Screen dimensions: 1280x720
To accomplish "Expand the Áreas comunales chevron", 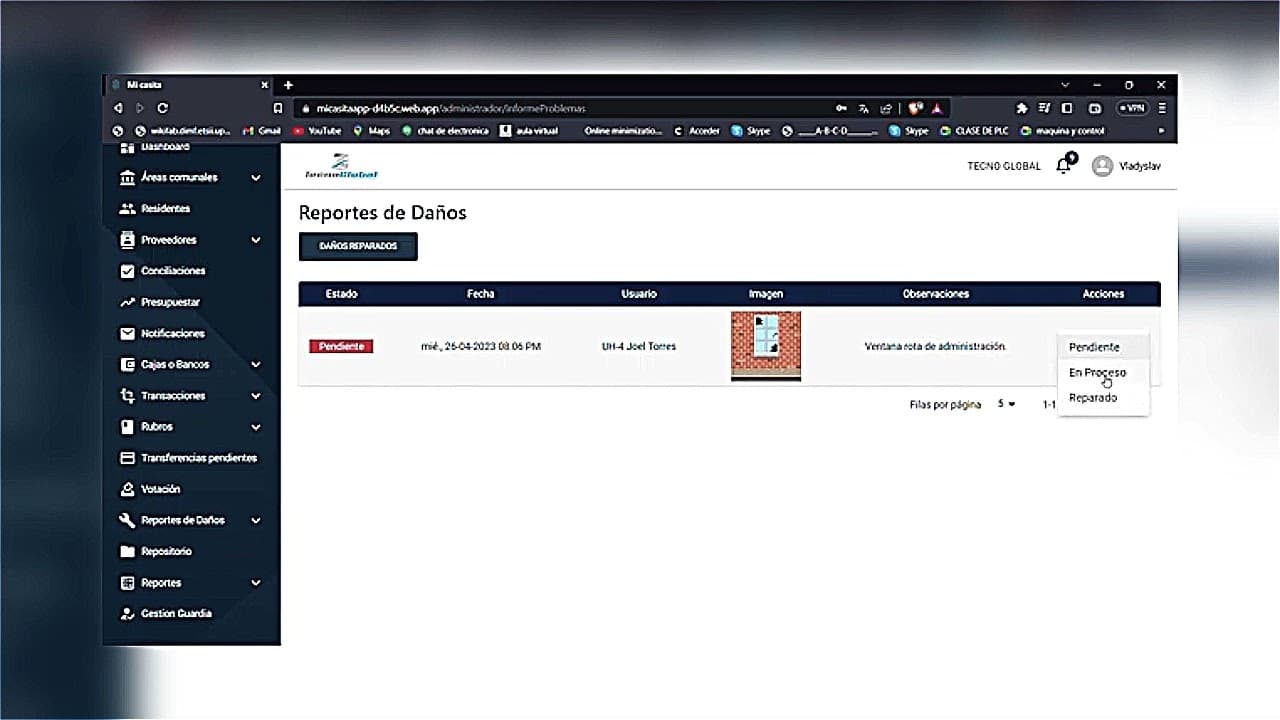I will 256,177.
